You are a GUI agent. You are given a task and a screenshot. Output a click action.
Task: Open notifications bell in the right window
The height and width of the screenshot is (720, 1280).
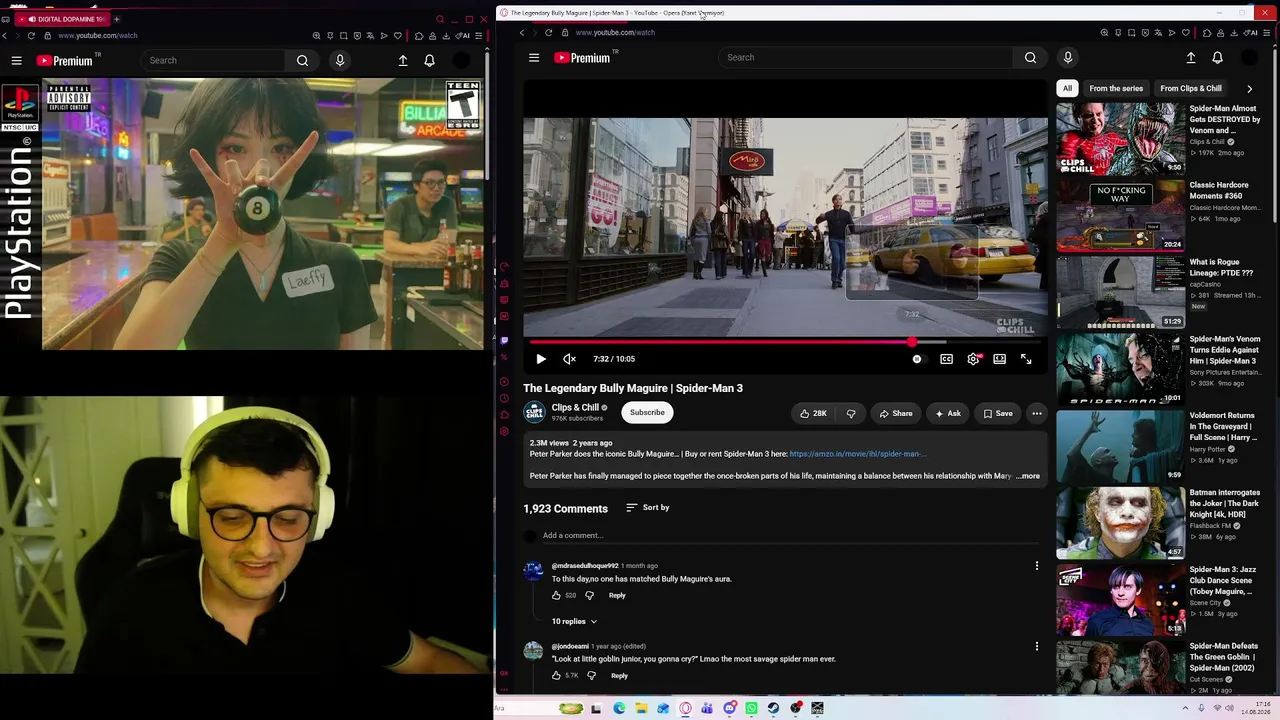[x=1218, y=58]
